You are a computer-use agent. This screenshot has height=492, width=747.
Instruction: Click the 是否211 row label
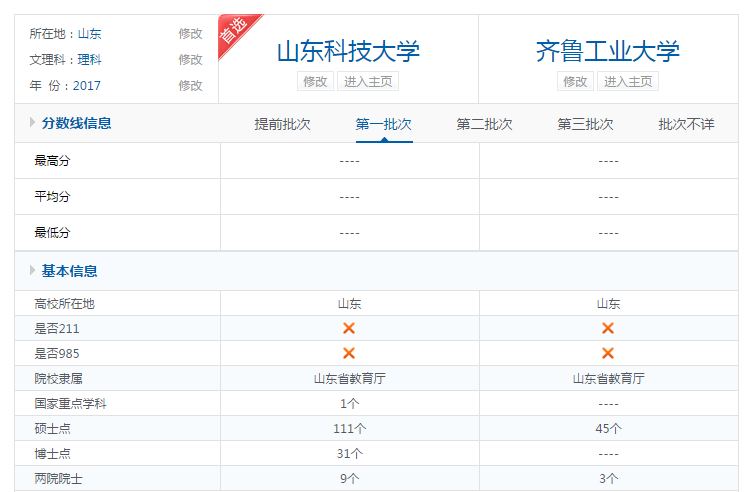pos(57,329)
